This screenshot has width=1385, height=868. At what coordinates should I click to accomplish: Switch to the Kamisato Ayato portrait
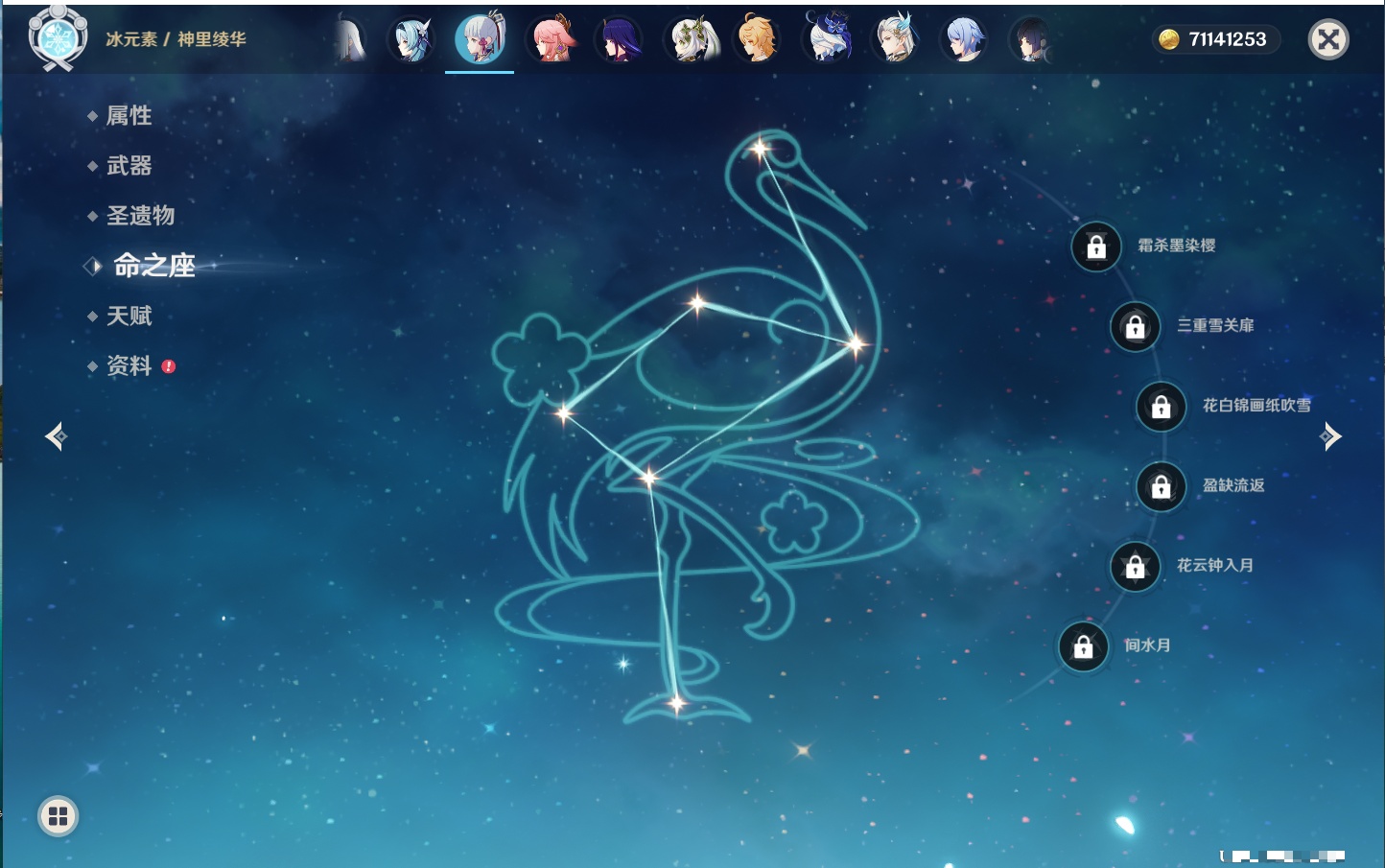[x=964, y=39]
